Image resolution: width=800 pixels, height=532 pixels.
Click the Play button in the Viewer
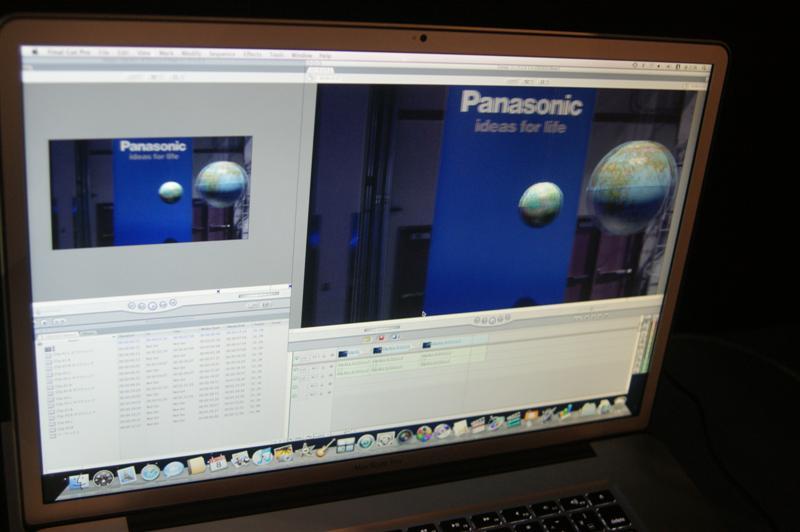pos(152,306)
